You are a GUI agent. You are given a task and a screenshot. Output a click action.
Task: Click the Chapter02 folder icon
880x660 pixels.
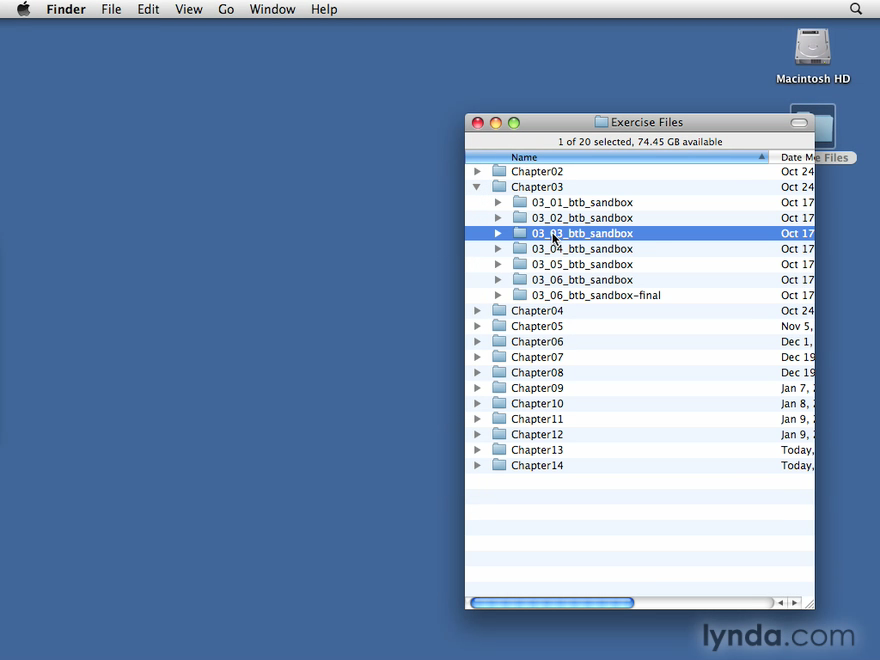(499, 171)
